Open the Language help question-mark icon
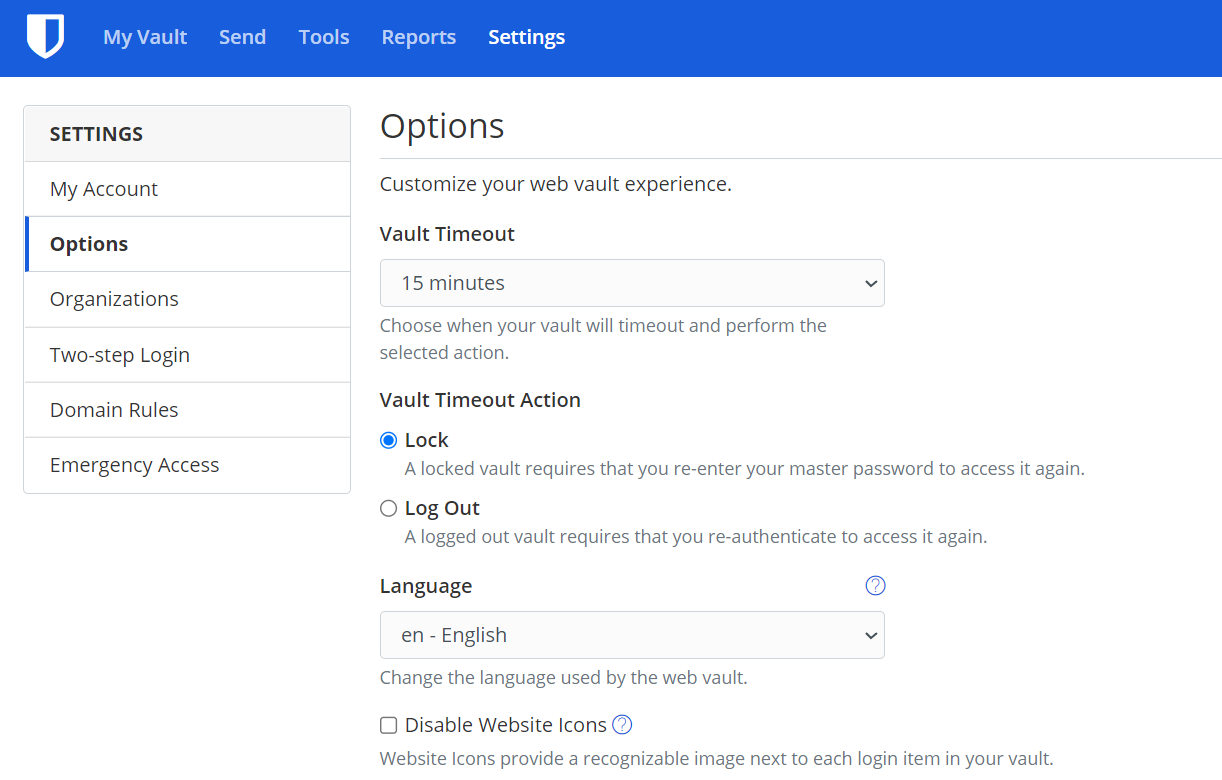Screen dimensions: 1222x780 [x=875, y=586]
